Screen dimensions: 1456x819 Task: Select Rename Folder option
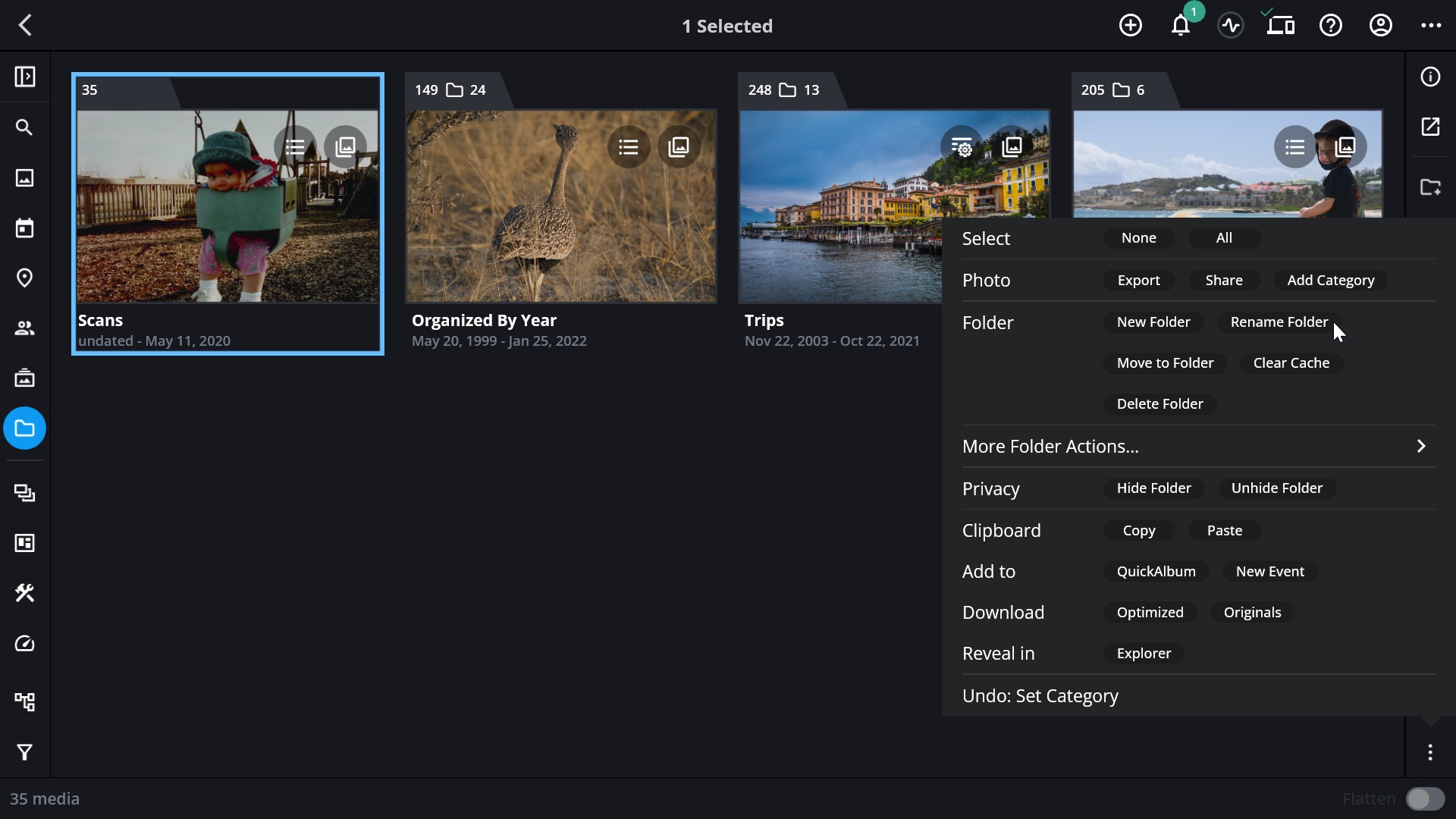[1279, 322]
